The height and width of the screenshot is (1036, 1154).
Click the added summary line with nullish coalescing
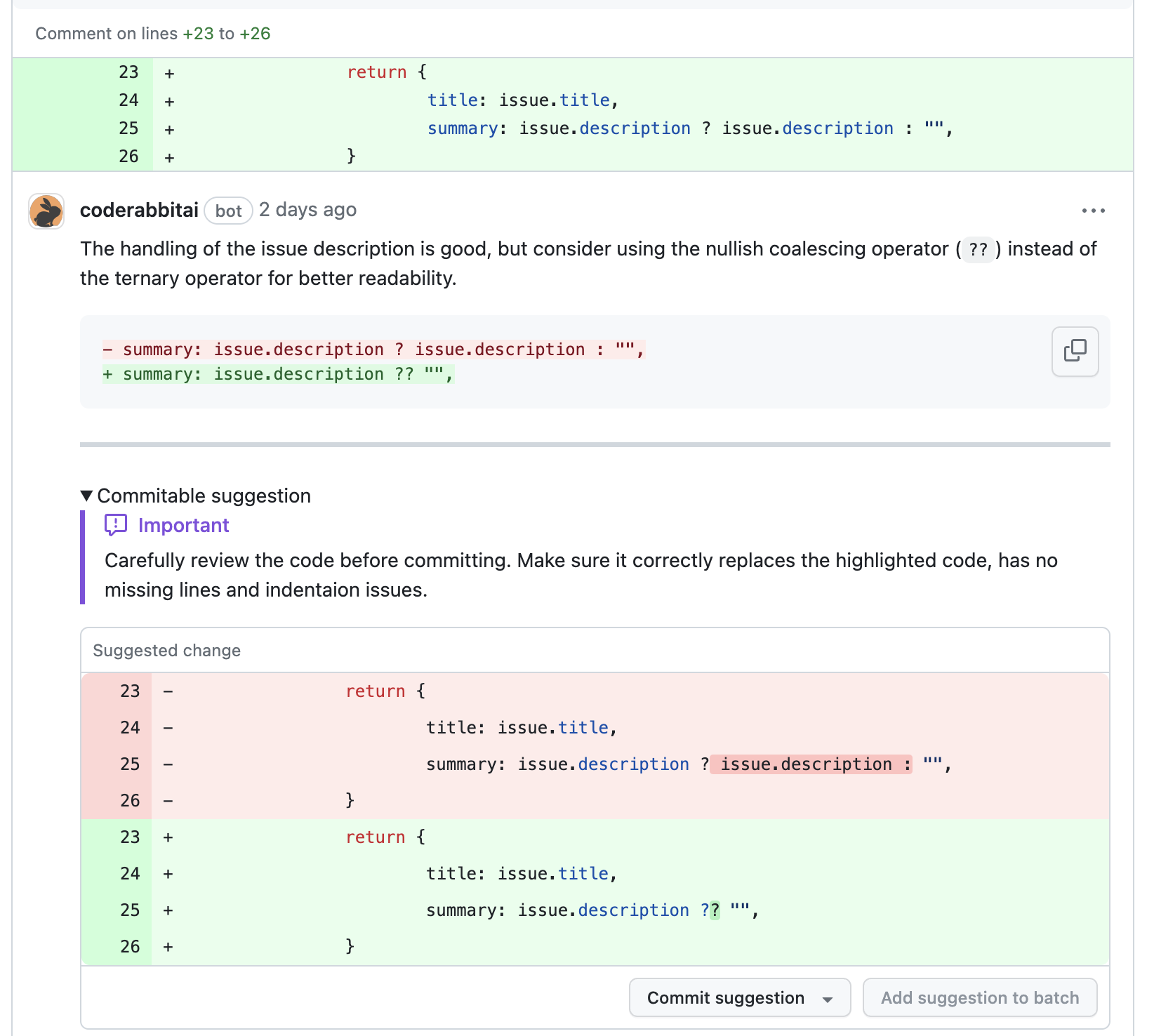tap(278, 373)
